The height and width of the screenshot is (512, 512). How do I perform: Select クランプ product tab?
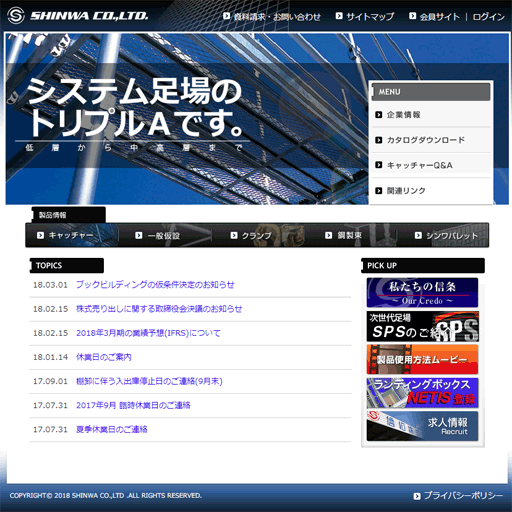click(x=258, y=235)
